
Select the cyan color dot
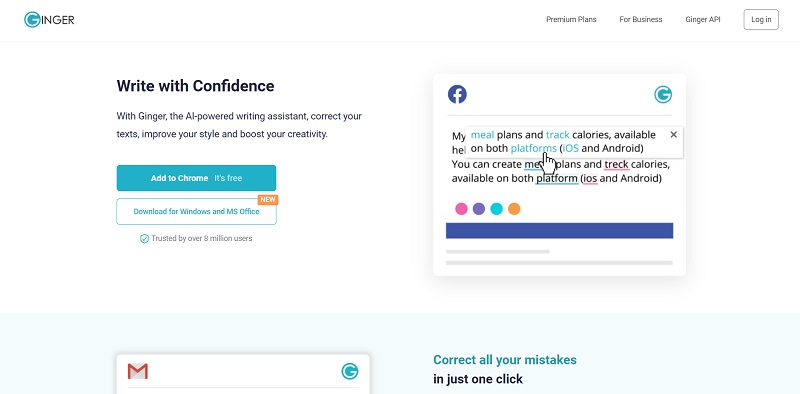click(496, 209)
